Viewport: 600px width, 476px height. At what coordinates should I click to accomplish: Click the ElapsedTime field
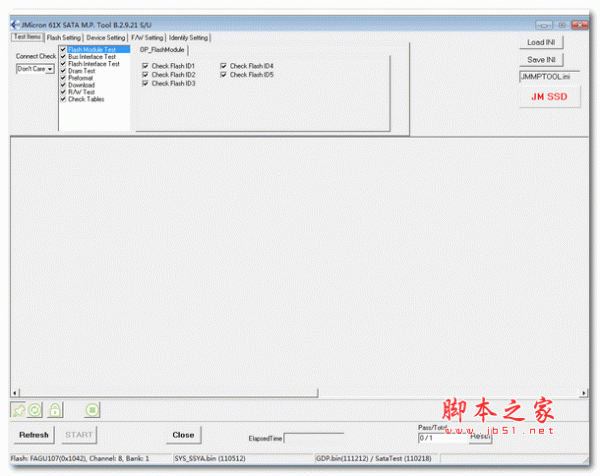(313, 439)
